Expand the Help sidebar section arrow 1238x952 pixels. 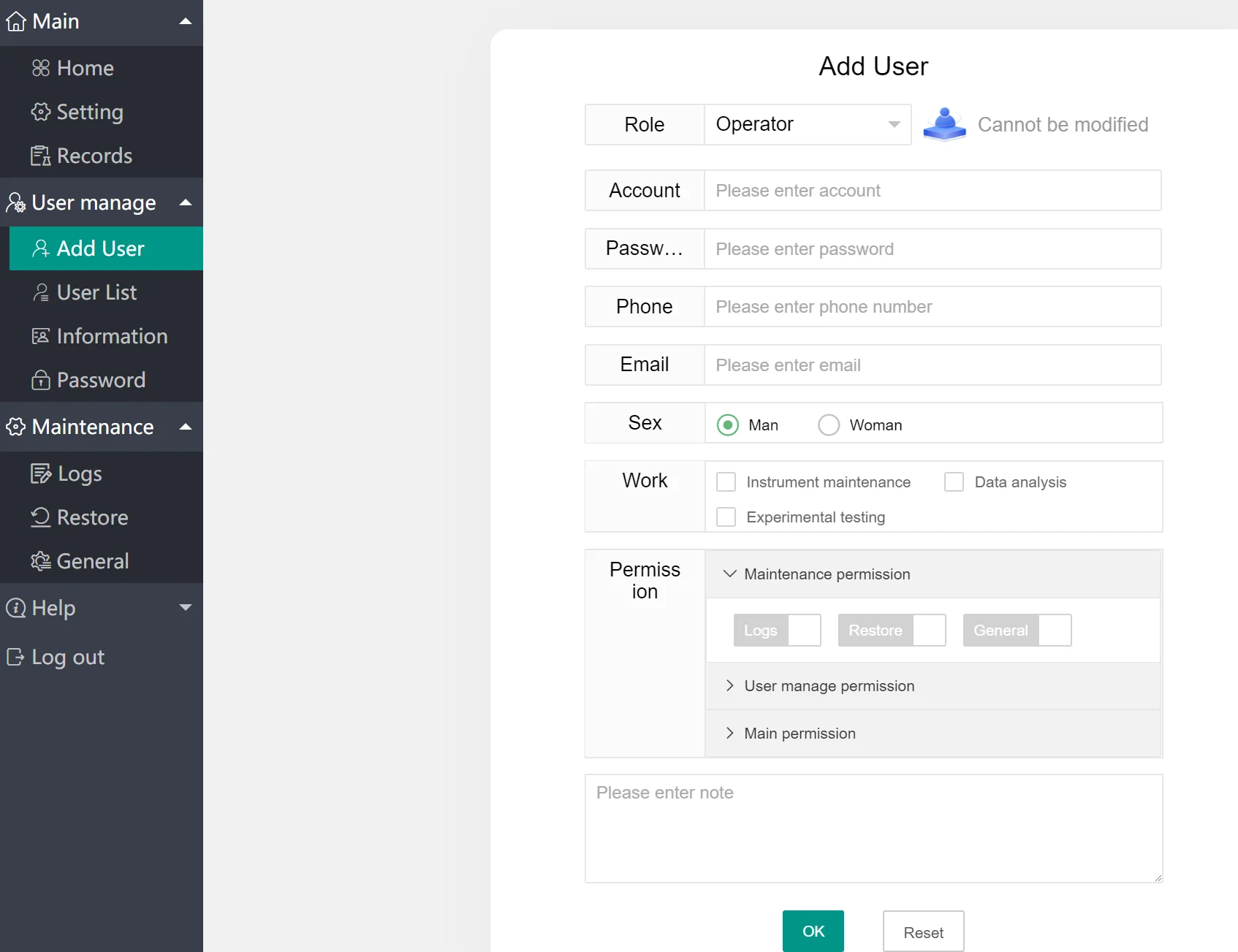[x=186, y=608]
